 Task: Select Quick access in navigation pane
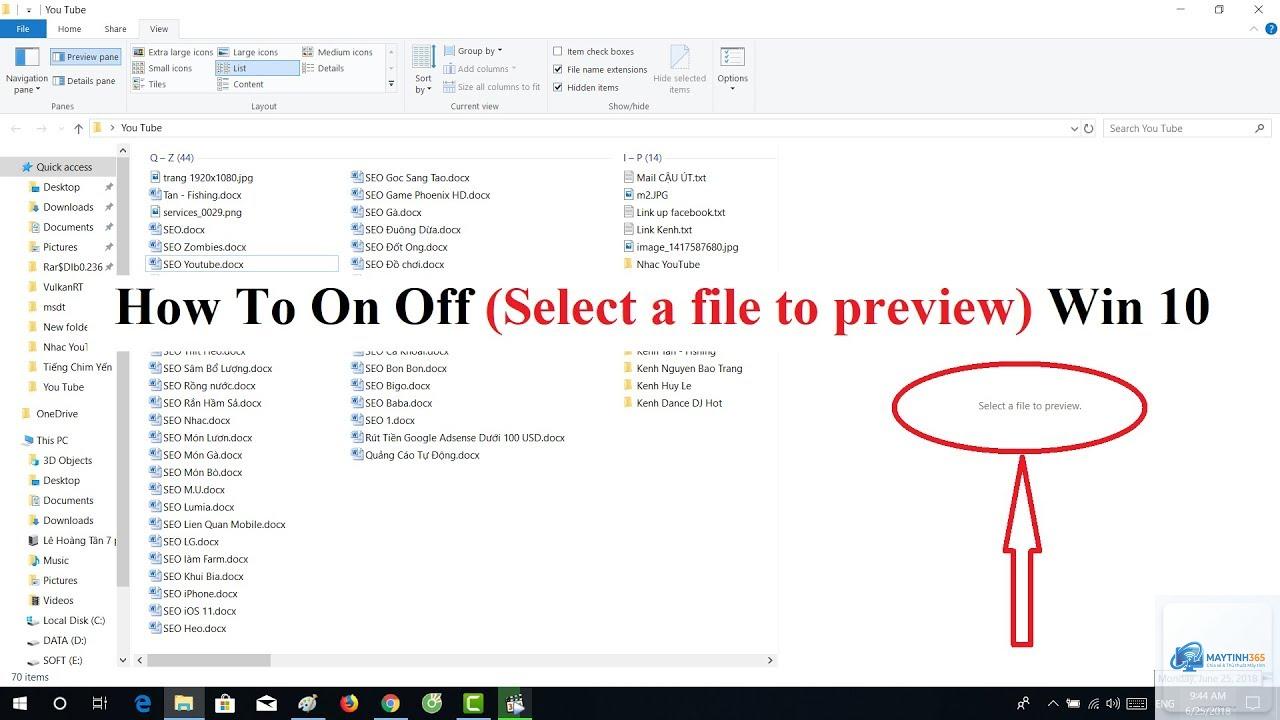[64, 167]
